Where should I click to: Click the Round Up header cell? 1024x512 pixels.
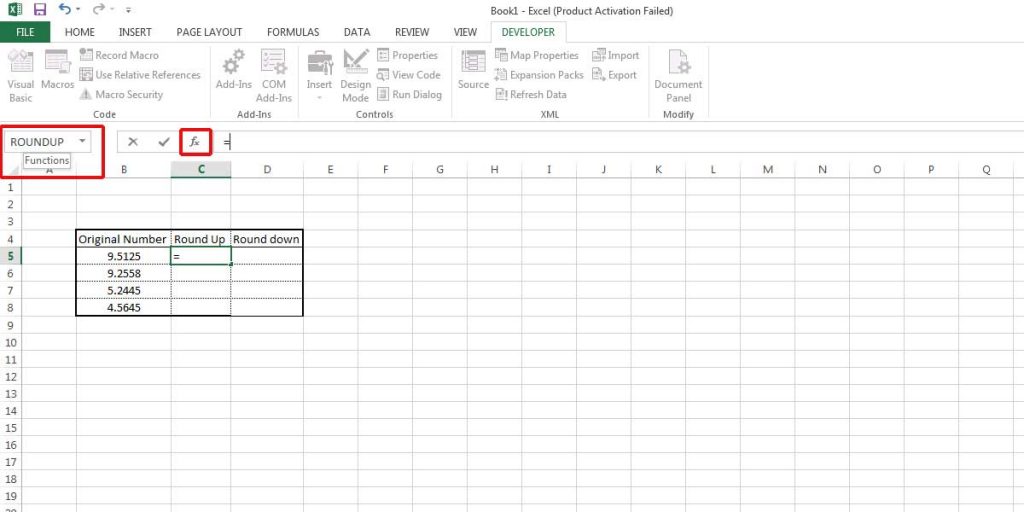(x=201, y=239)
